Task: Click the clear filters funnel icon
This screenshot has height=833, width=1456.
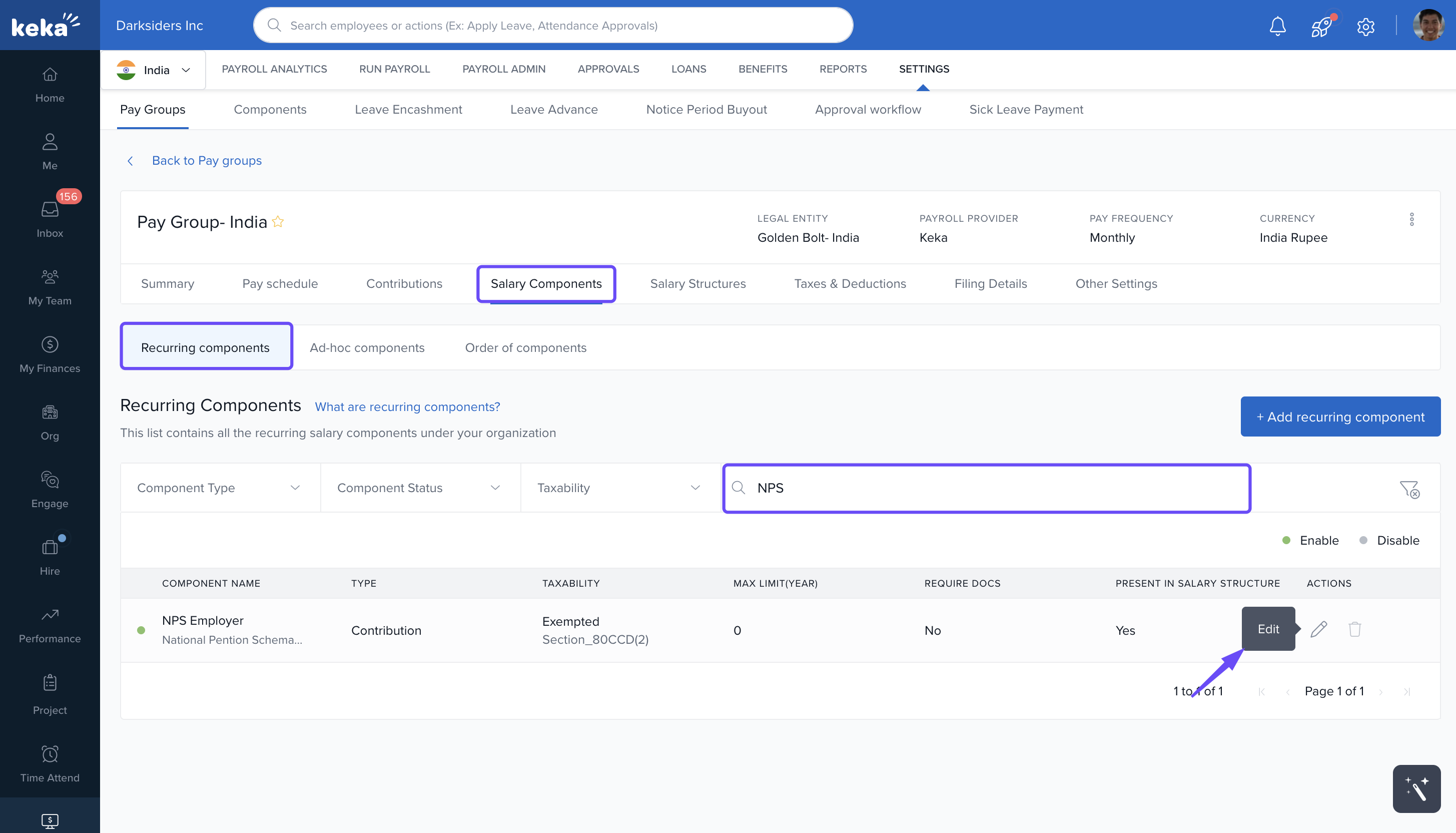Action: (1409, 489)
